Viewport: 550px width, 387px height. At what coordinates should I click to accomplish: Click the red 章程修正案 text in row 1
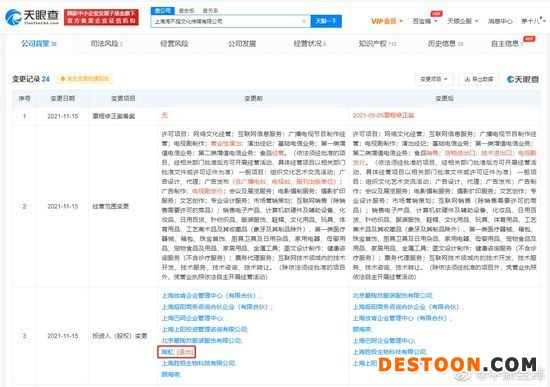383,115
